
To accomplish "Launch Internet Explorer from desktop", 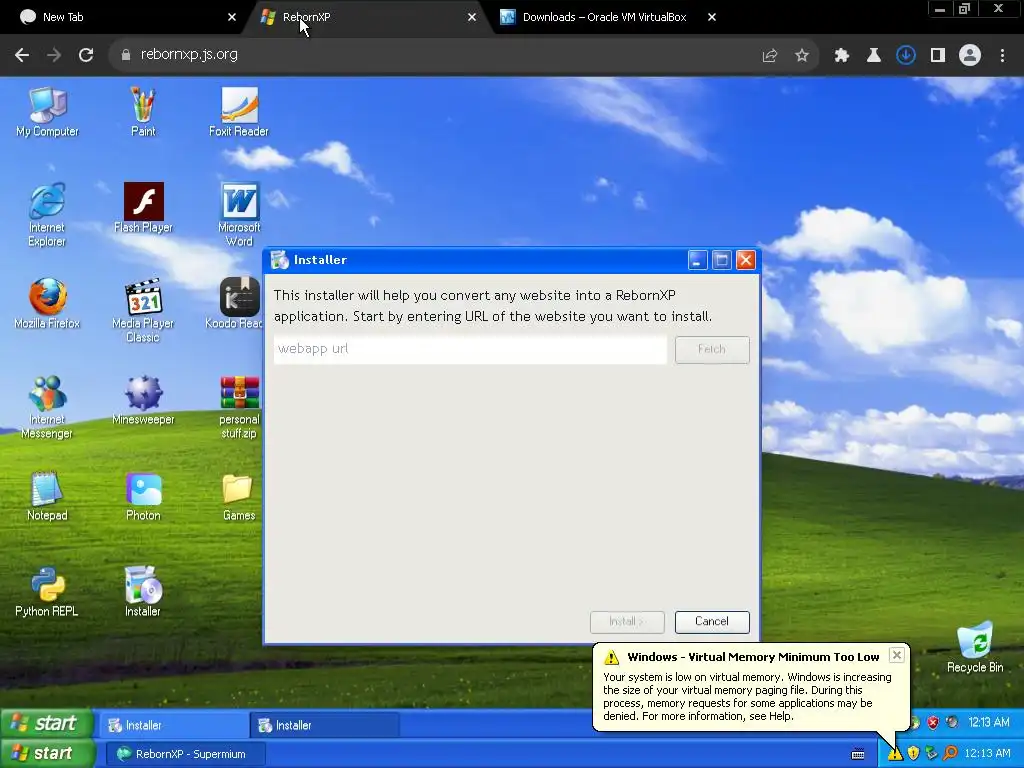I will (47, 215).
